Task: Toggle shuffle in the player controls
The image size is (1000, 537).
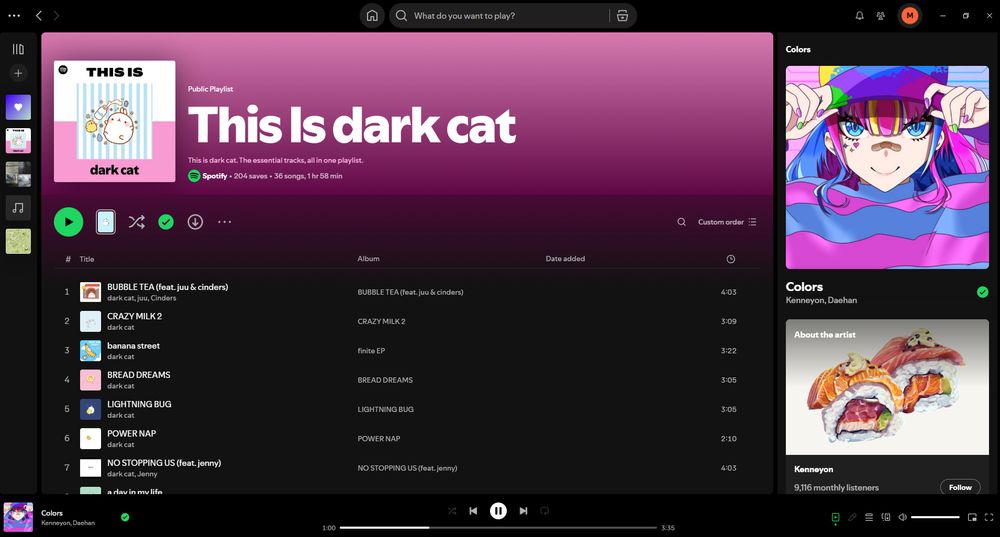Action: (452, 511)
